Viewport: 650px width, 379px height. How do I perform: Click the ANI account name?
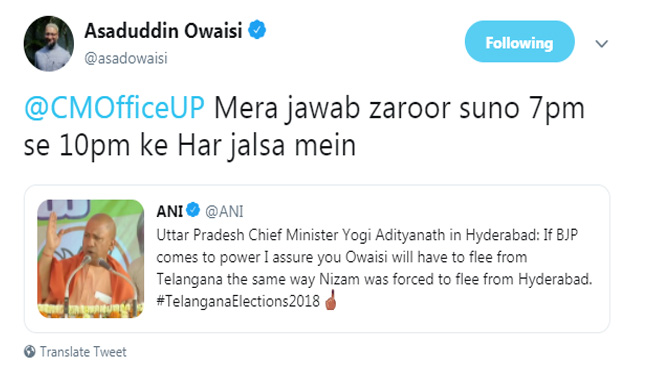[170, 211]
